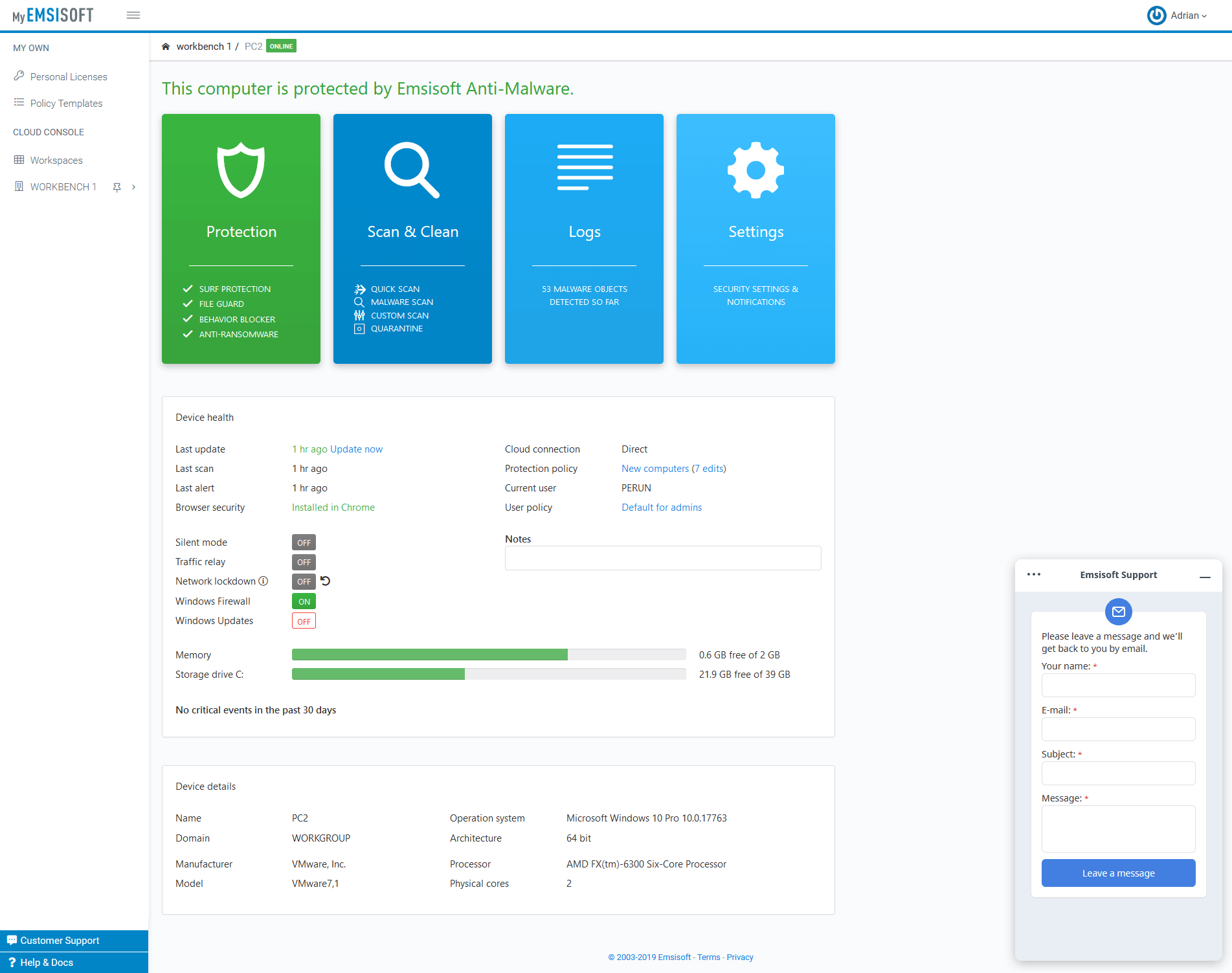The height and width of the screenshot is (973, 1232).
Task: Click the Malware Scan magnifier icon
Action: pos(359,302)
